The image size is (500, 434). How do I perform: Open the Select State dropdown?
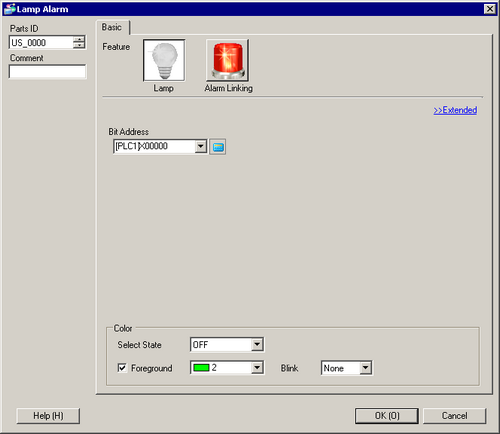pyautogui.click(x=227, y=345)
